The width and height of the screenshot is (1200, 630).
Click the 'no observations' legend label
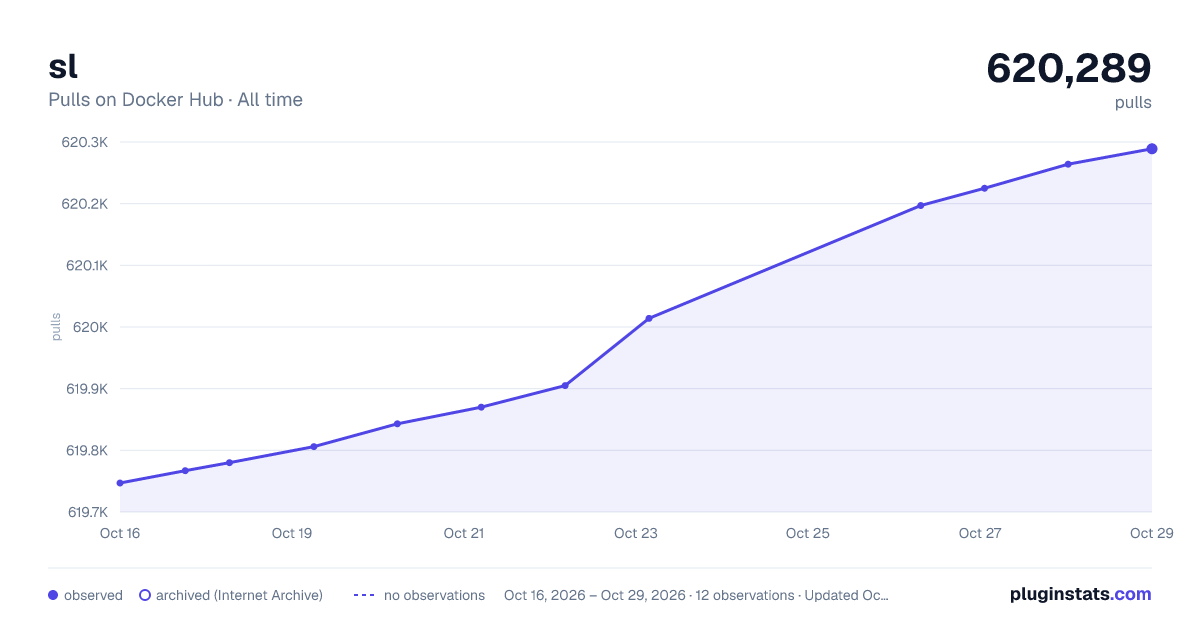[434, 595]
